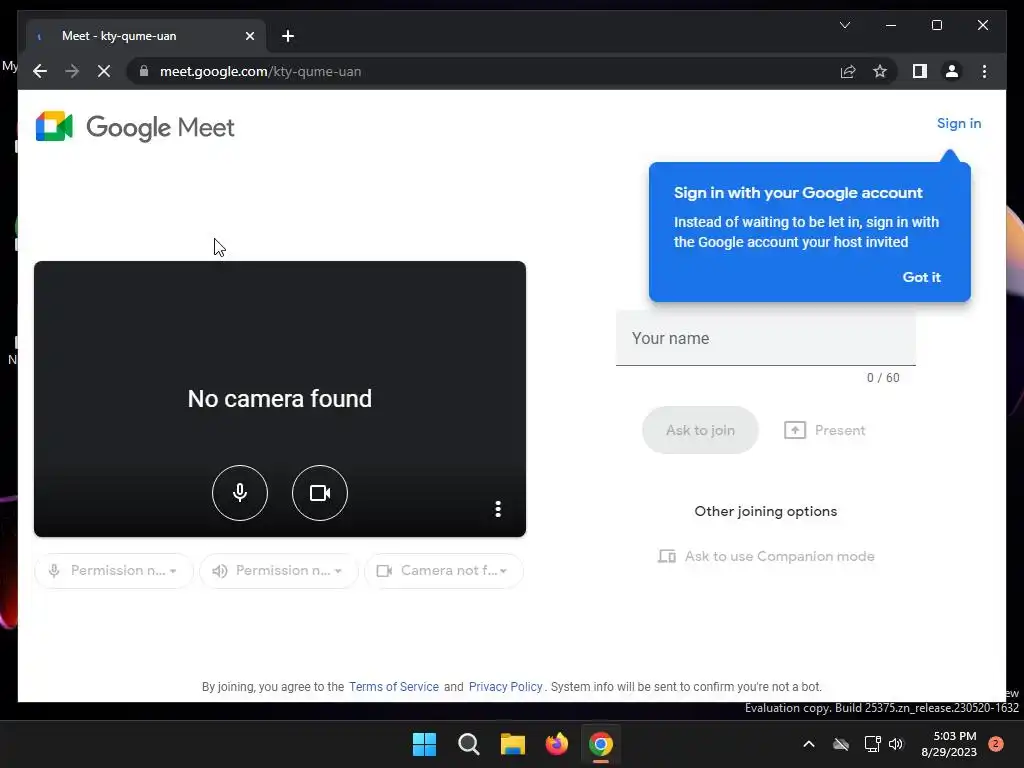The width and height of the screenshot is (1024, 768).
Task: Open the Windows Start menu
Action: click(424, 744)
